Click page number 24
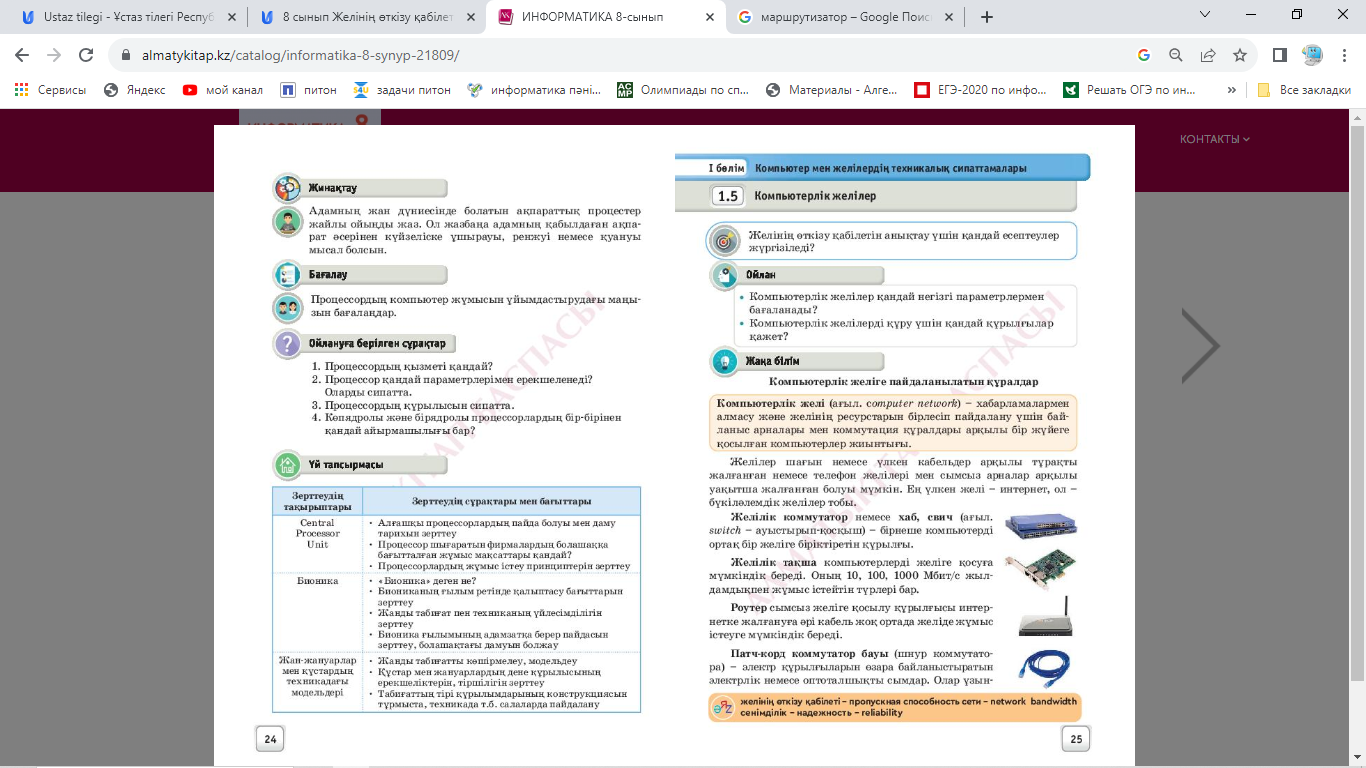The width and height of the screenshot is (1366, 768). pyautogui.click(x=270, y=738)
